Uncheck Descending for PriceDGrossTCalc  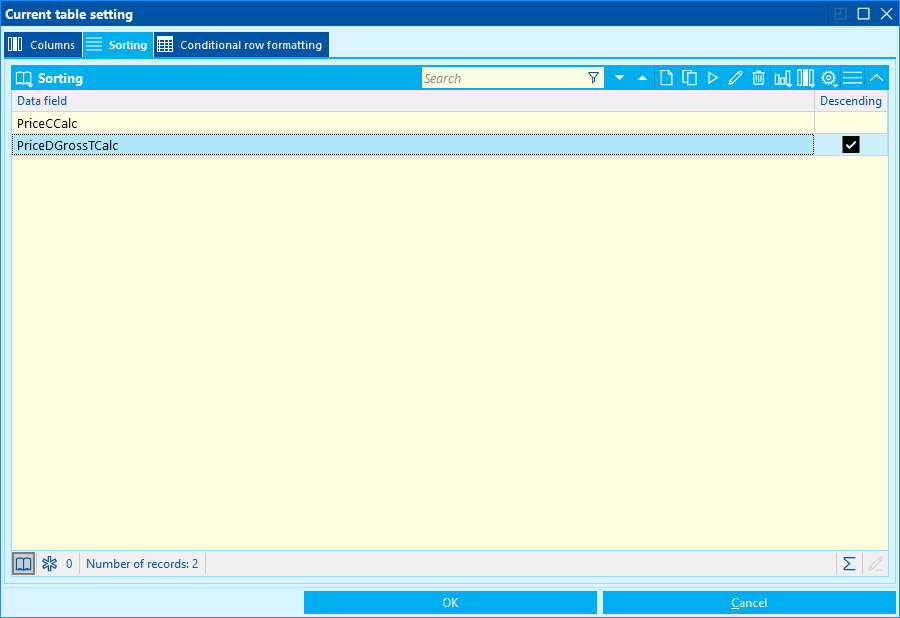(x=851, y=145)
